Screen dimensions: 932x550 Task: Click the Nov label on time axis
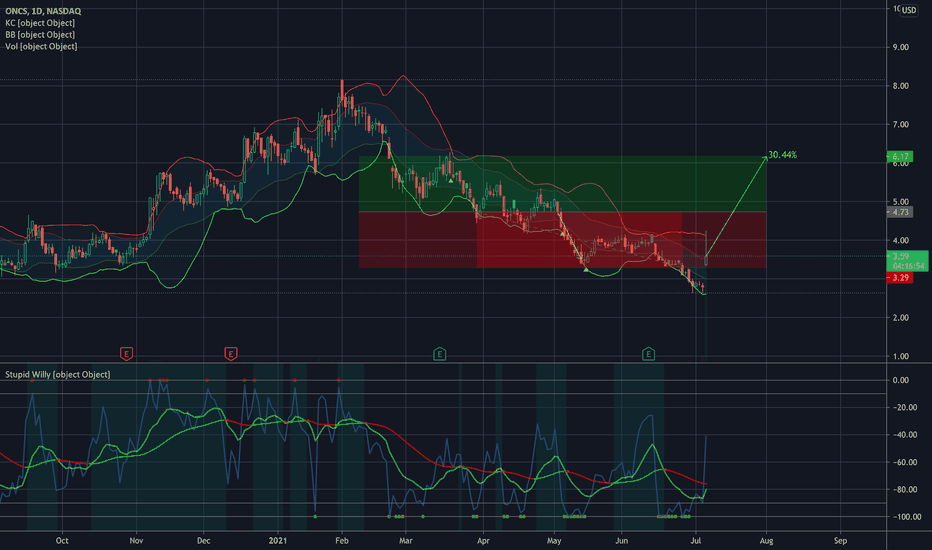[136, 540]
